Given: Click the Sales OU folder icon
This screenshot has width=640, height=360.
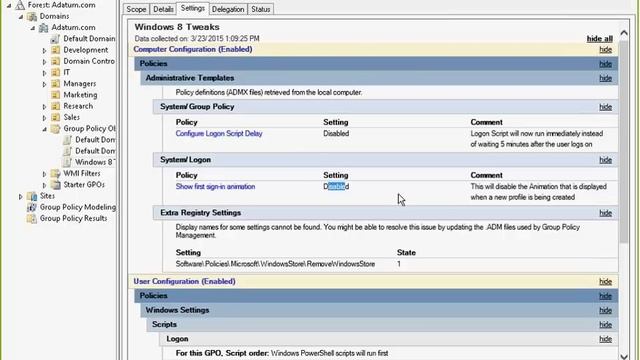Looking at the screenshot, I should [56, 118].
